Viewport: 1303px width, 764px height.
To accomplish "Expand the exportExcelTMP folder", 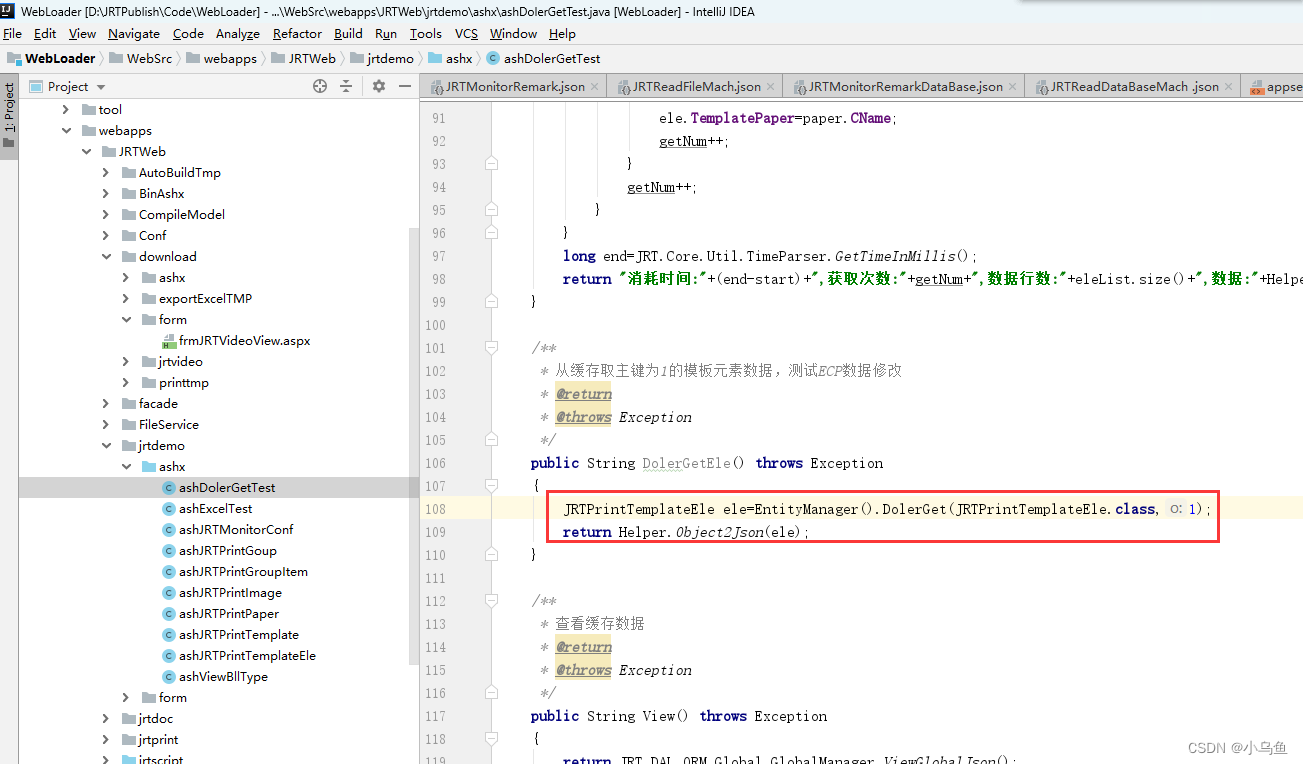I will 126,299.
